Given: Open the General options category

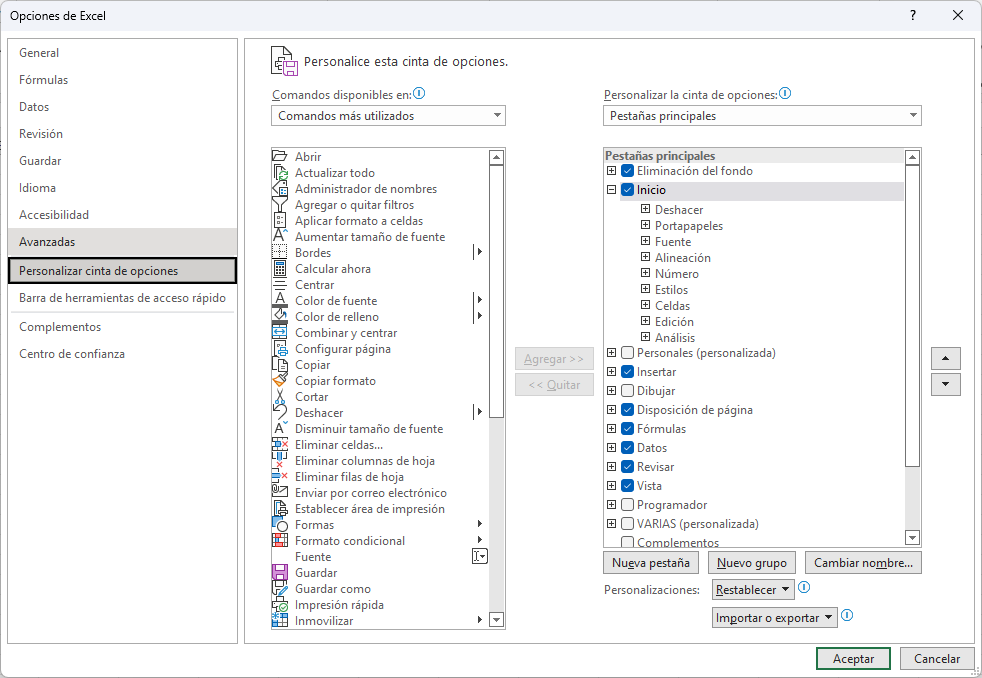Looking at the screenshot, I should 123,53.
